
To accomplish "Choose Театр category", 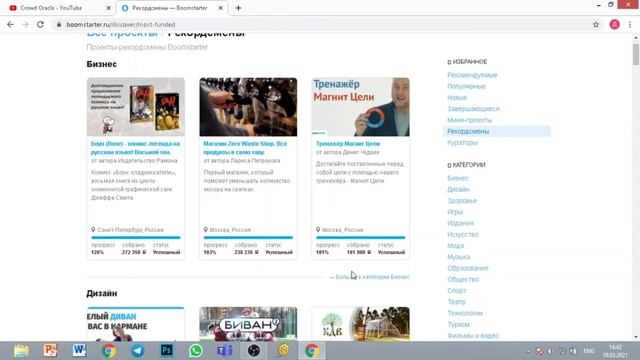I will [456, 302].
